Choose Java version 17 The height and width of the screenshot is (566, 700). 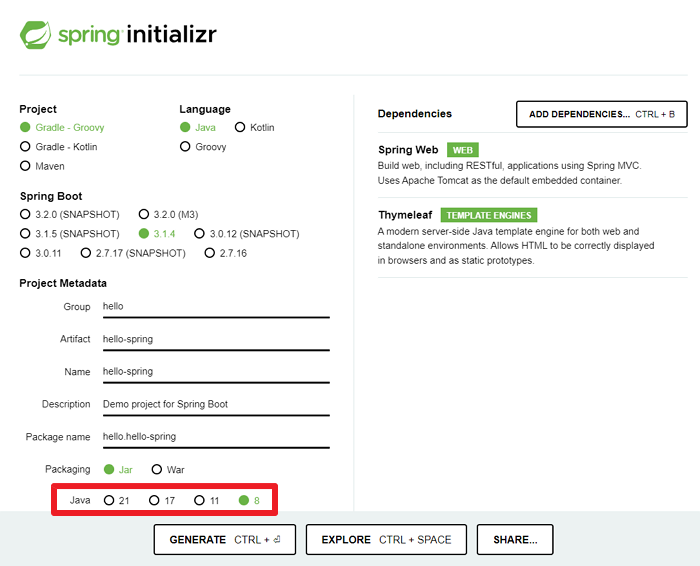(x=162, y=500)
